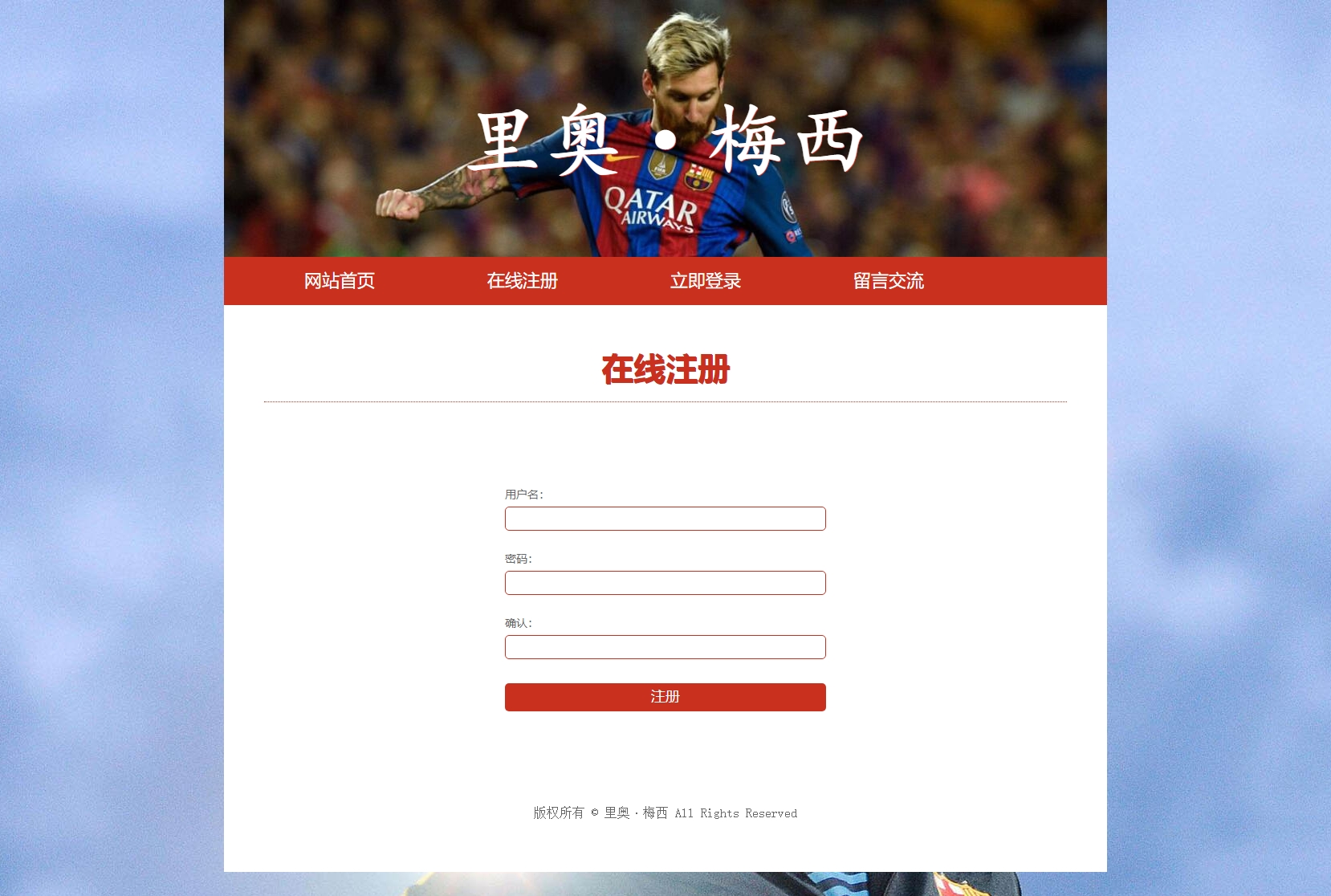1331x896 pixels.
Task: Click the 确认 field label
Action: (x=519, y=623)
